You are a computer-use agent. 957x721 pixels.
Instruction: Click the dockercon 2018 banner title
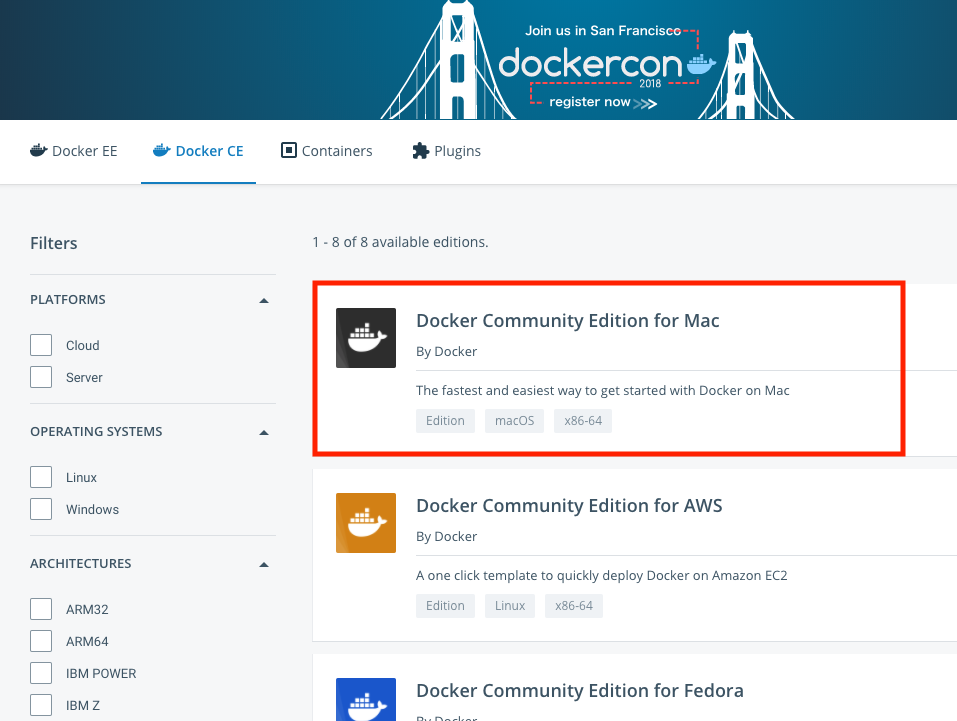[x=590, y=64]
